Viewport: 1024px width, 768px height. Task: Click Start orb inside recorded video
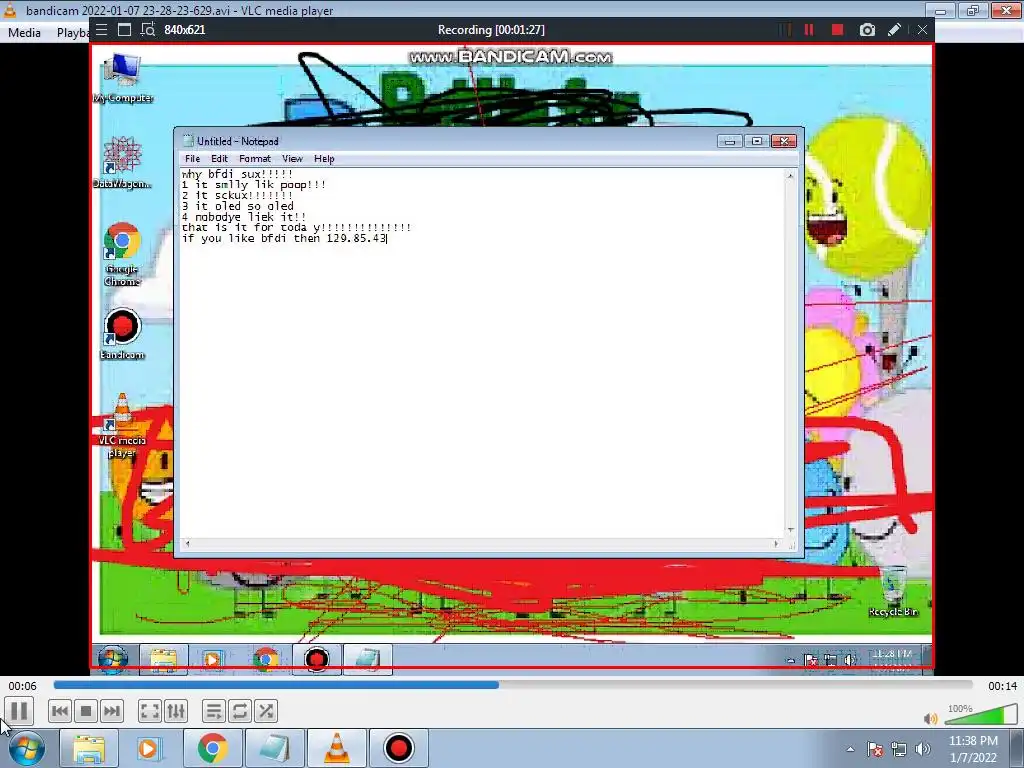click(x=113, y=660)
